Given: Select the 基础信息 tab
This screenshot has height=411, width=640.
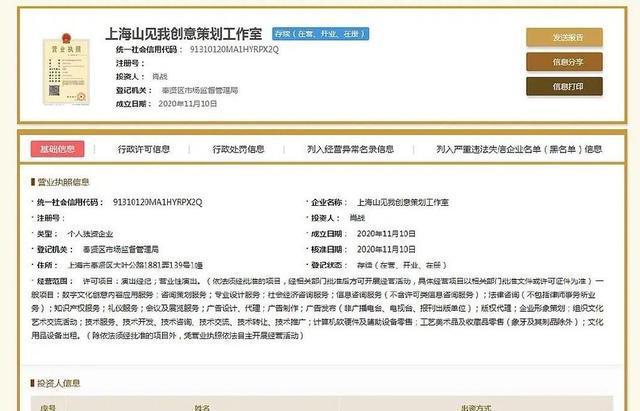Looking at the screenshot, I should (57, 149).
